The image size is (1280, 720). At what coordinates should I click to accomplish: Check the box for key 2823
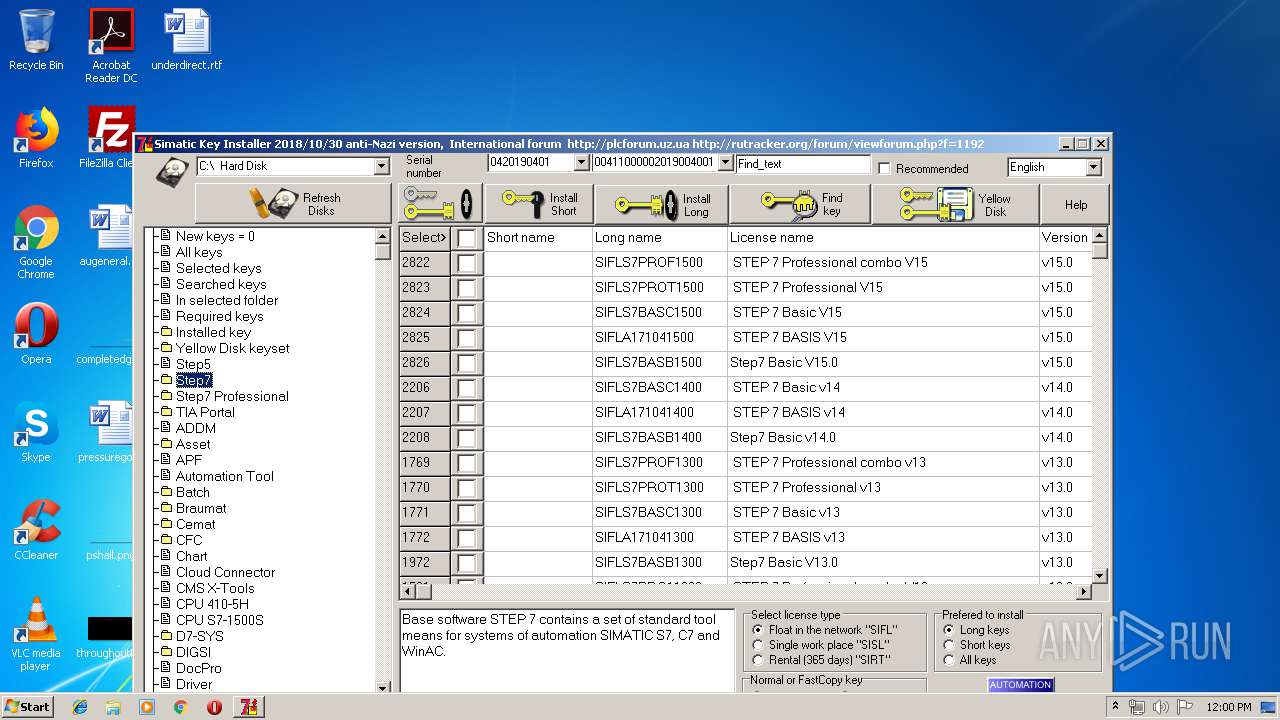click(466, 288)
